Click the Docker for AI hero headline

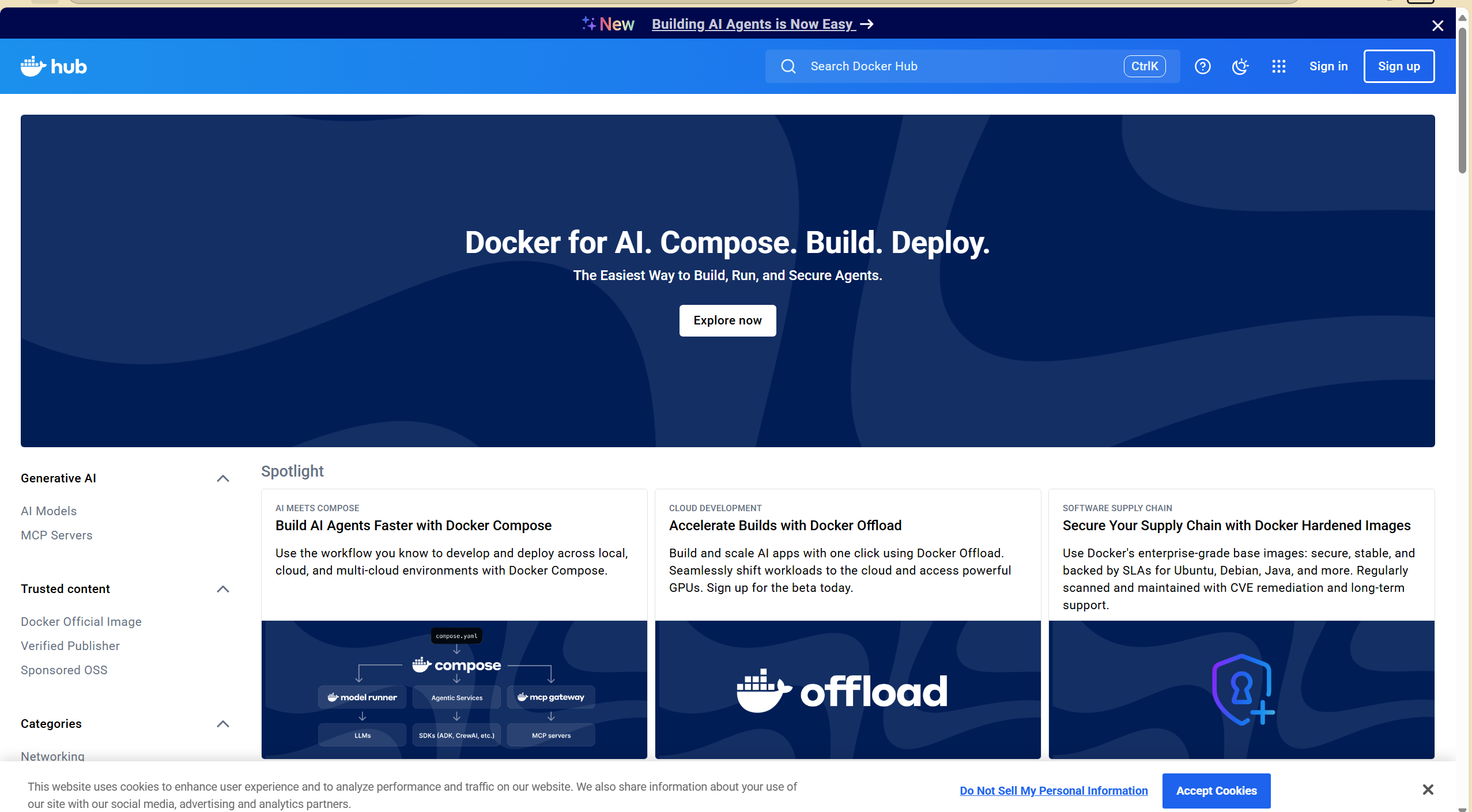pyautogui.click(x=727, y=243)
